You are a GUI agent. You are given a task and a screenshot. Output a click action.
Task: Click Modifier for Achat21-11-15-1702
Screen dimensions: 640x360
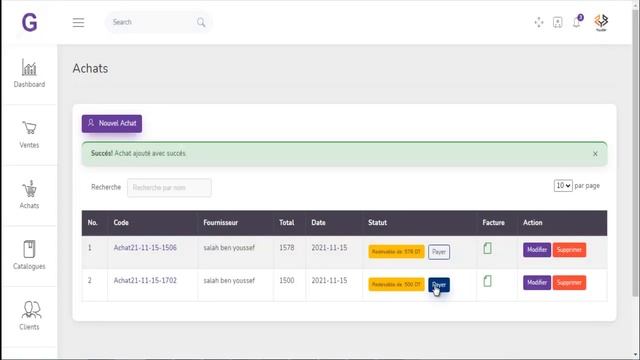[x=537, y=282]
